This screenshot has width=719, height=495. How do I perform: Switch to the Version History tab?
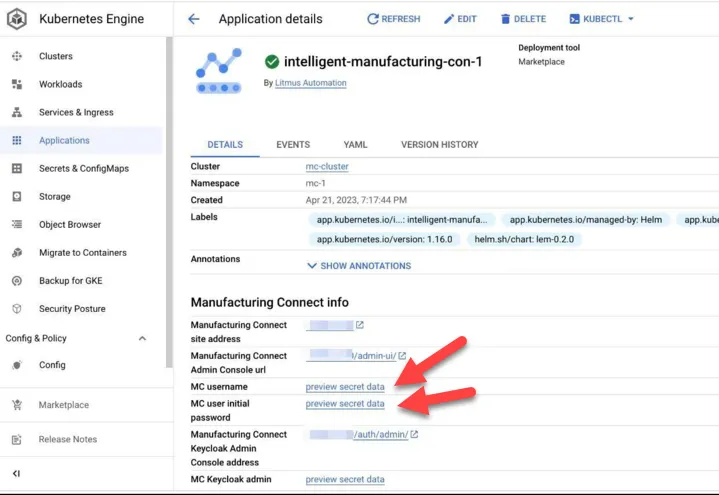coord(439,145)
